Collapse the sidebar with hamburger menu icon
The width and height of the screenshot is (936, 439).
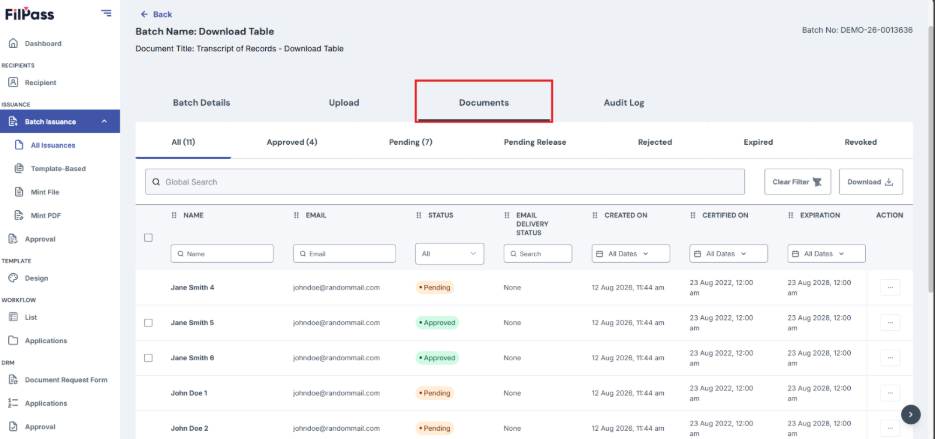106,13
